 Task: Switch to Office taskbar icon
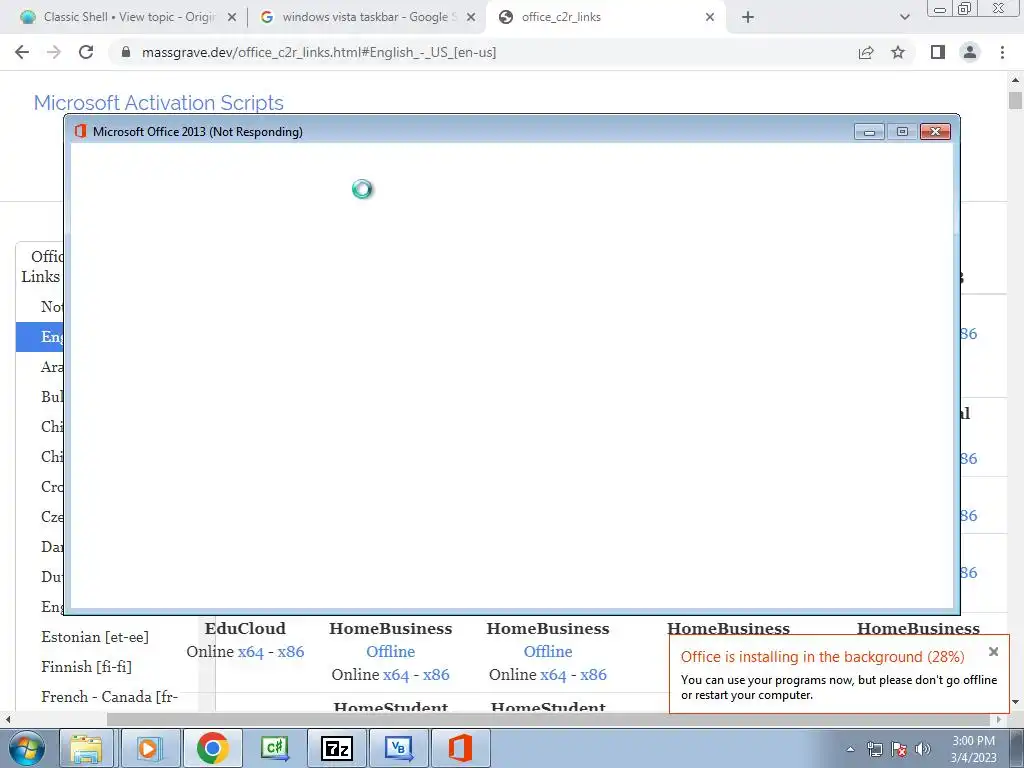point(460,748)
